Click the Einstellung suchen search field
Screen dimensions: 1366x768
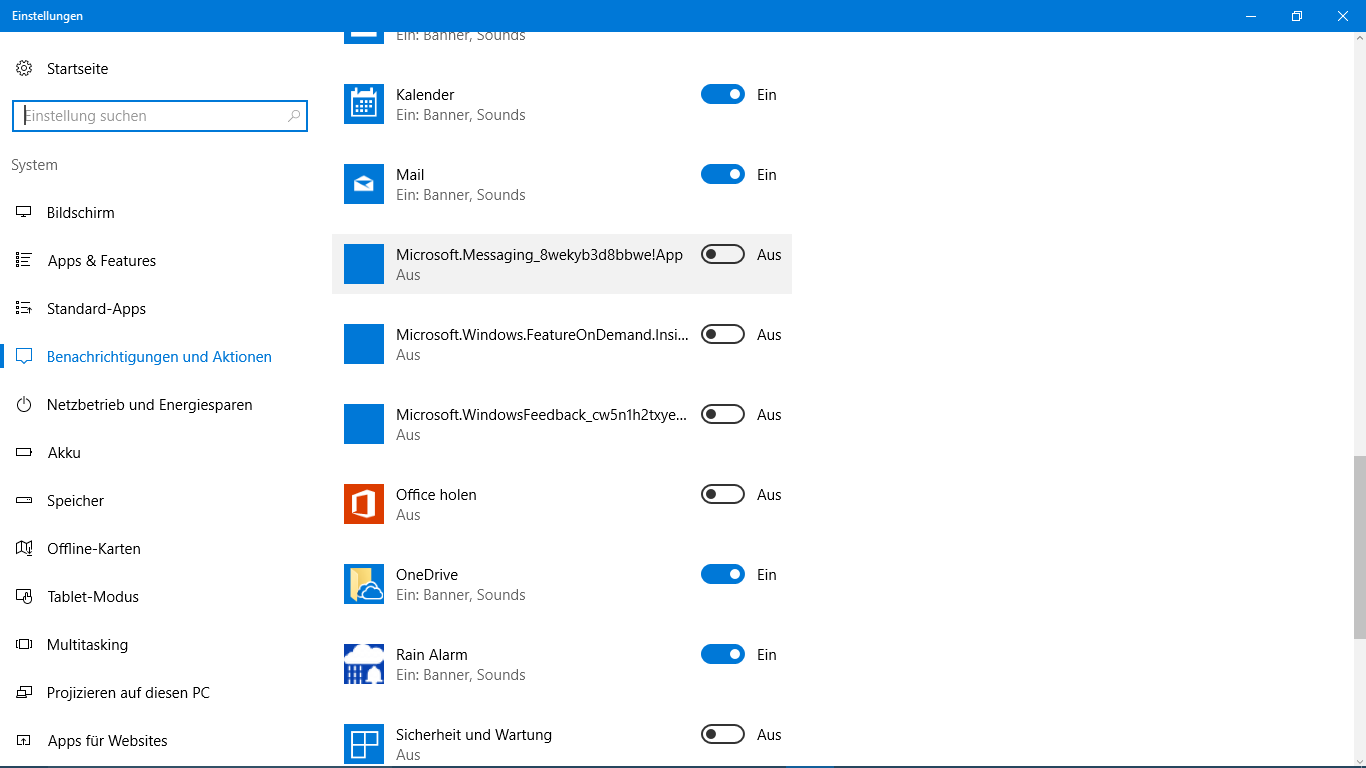click(x=160, y=116)
